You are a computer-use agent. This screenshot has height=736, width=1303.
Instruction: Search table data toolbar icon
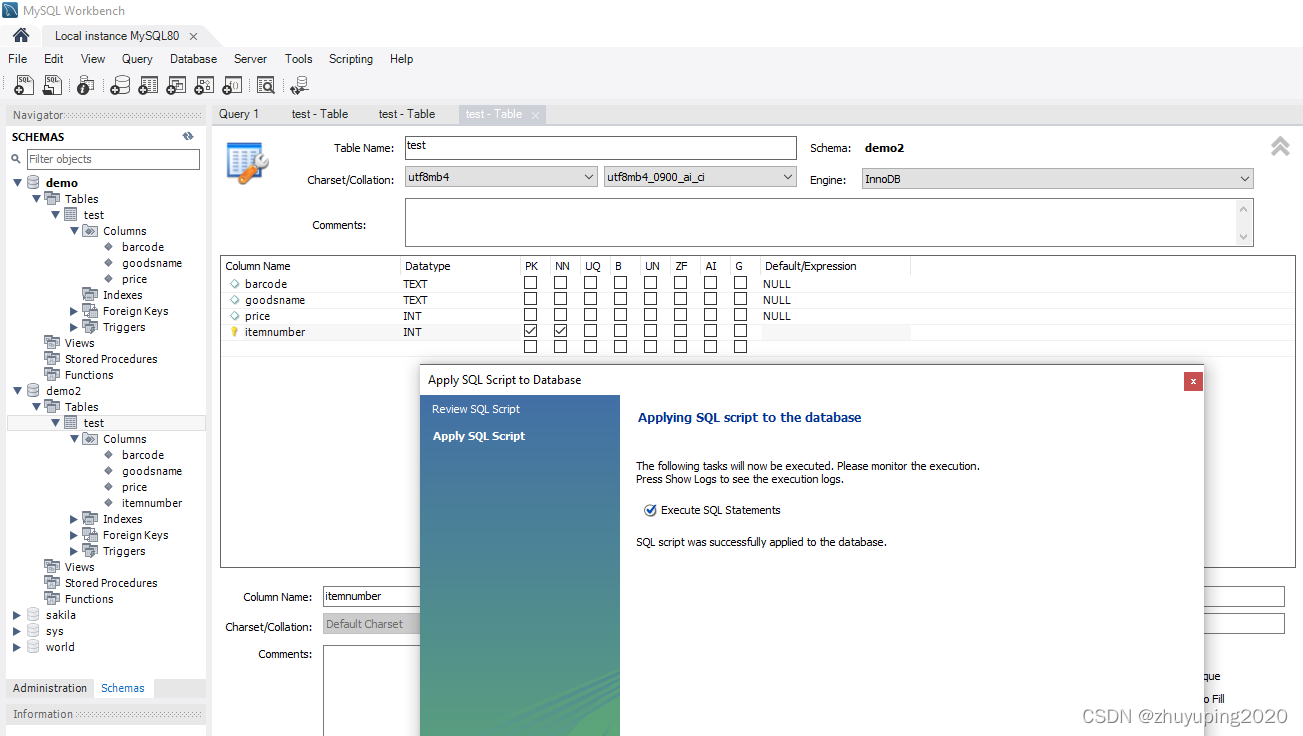[x=265, y=86]
